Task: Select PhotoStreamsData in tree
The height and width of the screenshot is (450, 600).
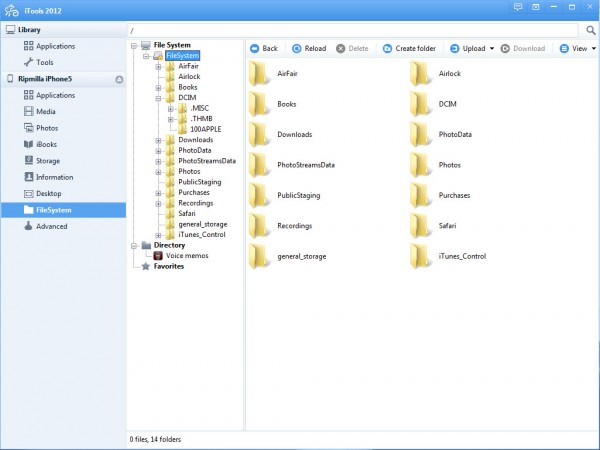Action: click(x=207, y=161)
